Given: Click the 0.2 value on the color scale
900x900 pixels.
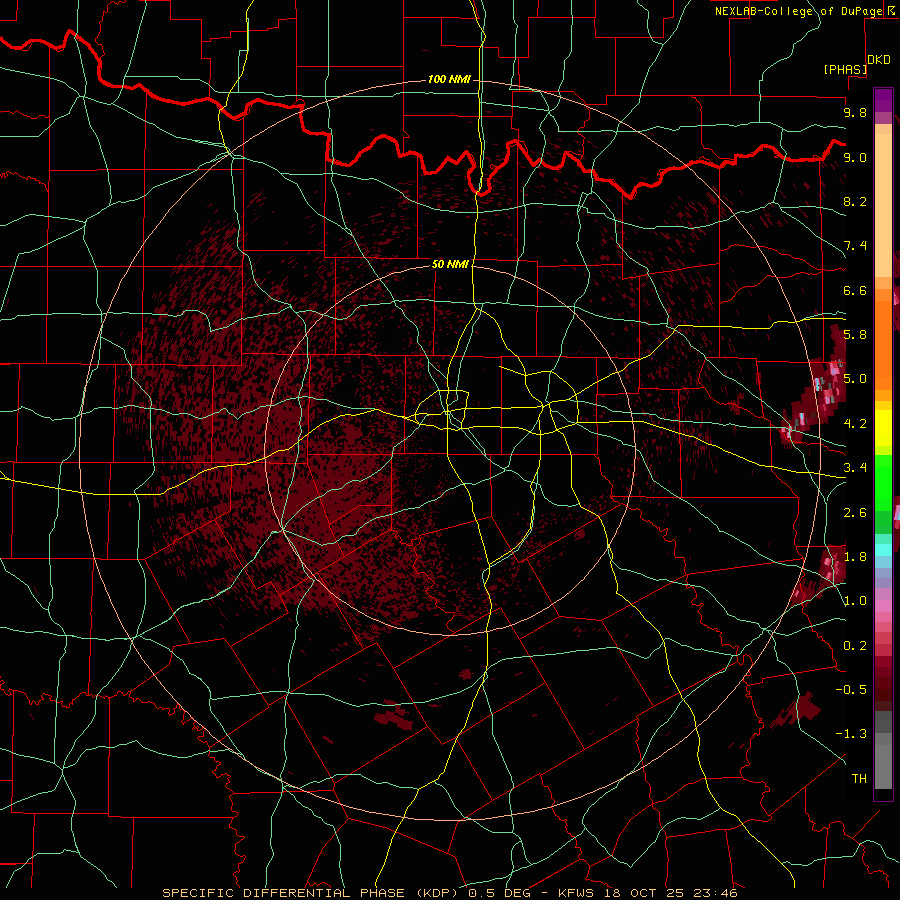Looking at the screenshot, I should (855, 646).
